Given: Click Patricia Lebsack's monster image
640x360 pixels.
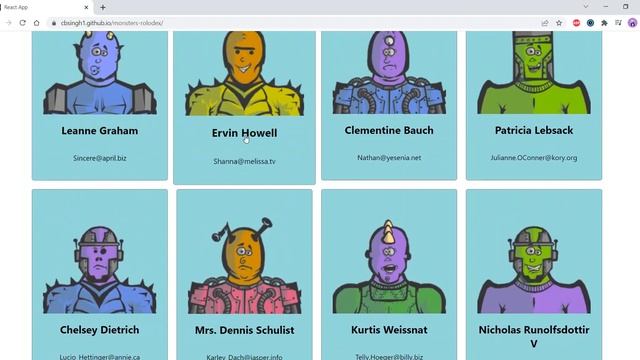Looking at the screenshot, I should [534, 73].
